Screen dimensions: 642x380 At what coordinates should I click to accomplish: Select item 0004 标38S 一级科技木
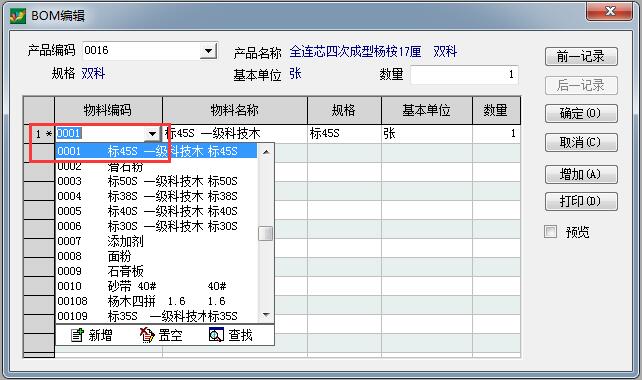click(x=156, y=196)
